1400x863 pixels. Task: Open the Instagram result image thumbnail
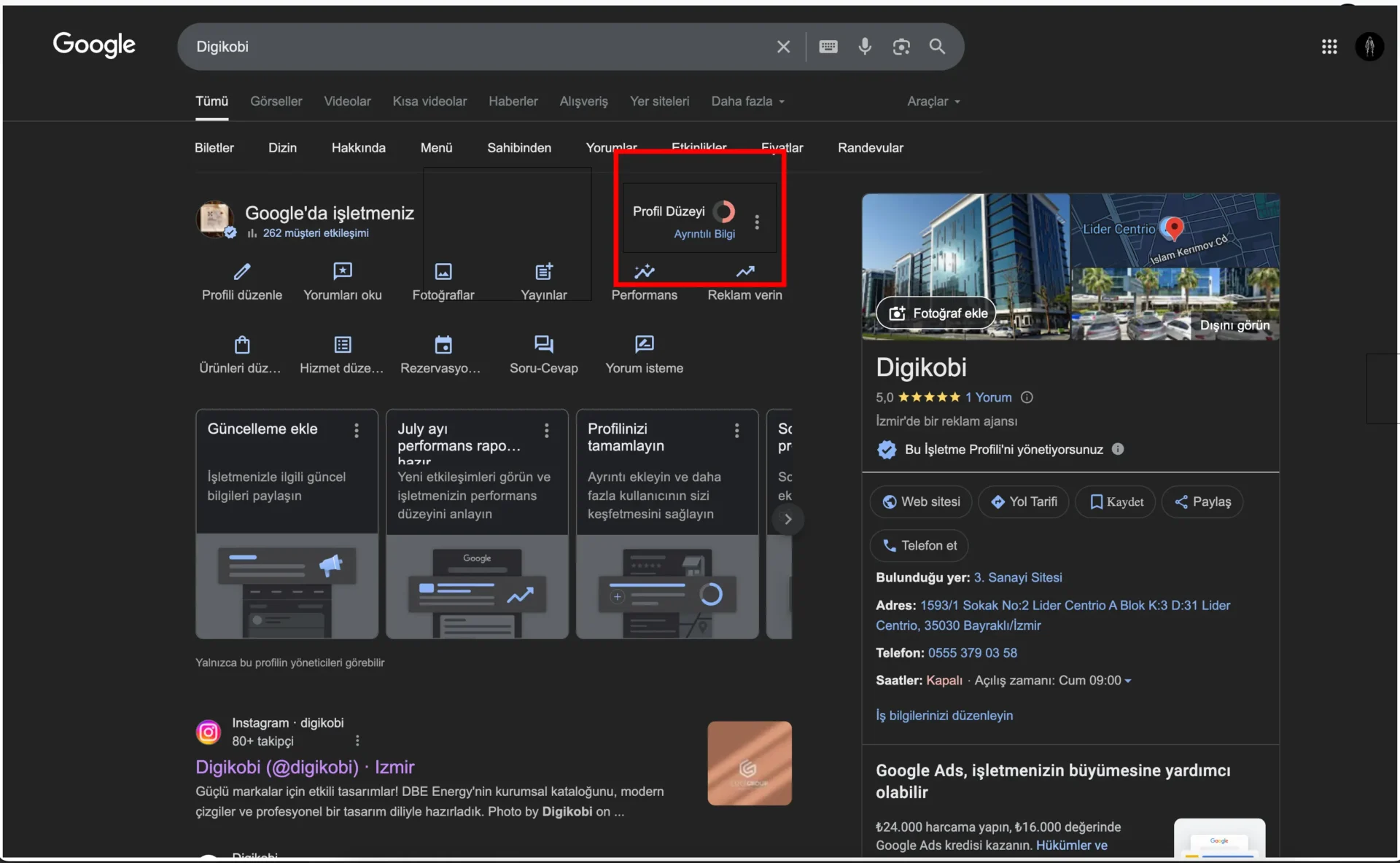pyautogui.click(x=750, y=763)
